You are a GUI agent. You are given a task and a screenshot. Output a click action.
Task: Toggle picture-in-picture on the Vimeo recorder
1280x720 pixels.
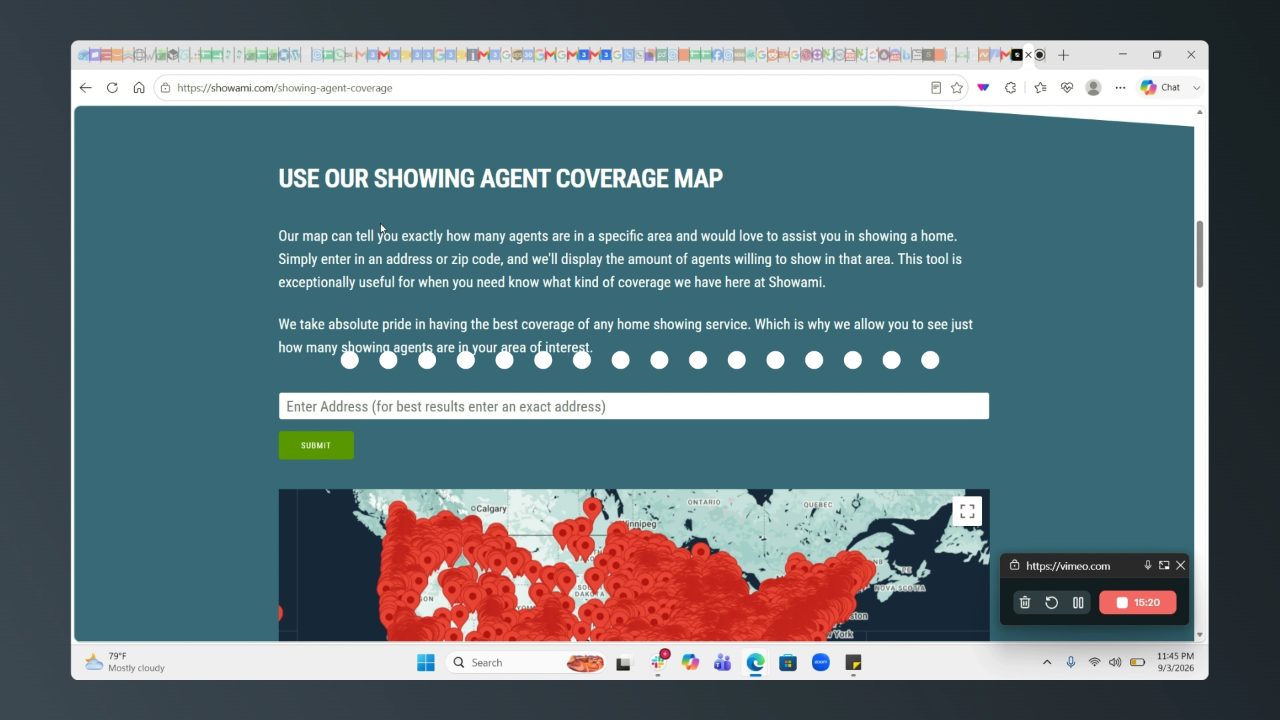tap(1164, 566)
